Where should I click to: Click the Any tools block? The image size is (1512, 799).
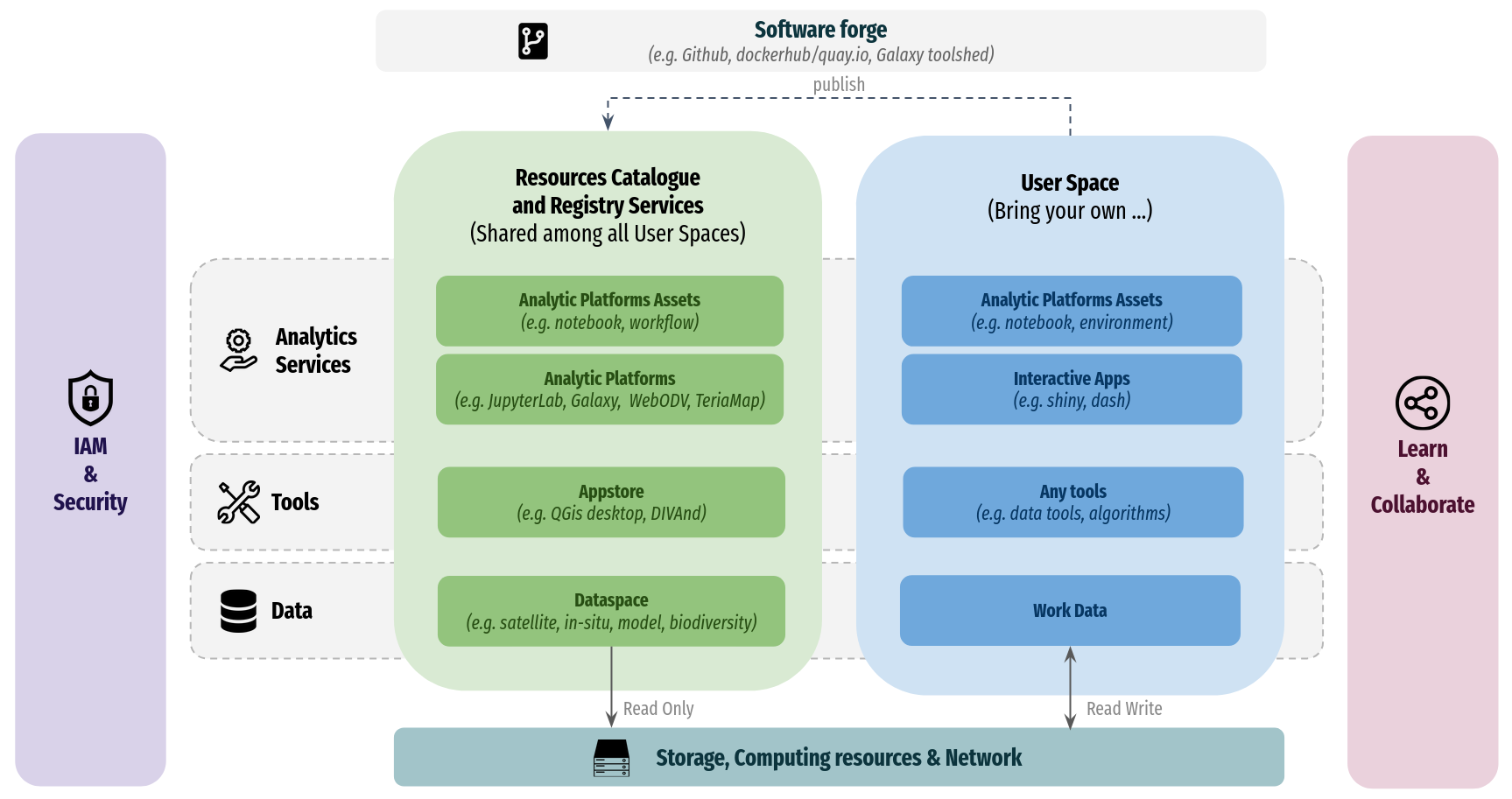[1072, 502]
